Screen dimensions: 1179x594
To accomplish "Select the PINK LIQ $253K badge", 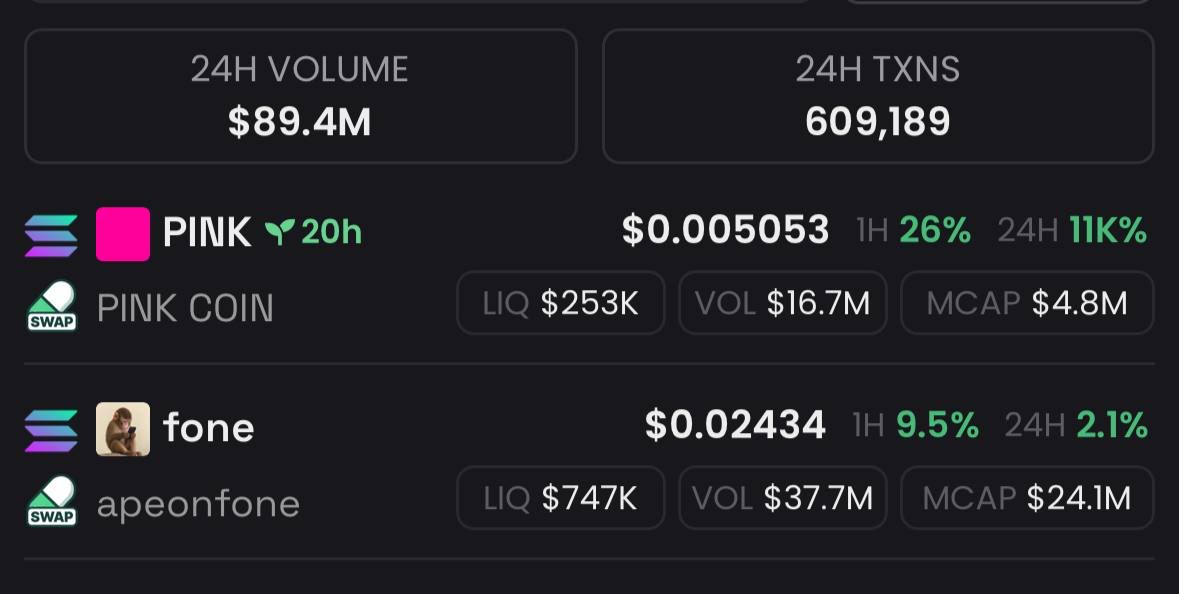I will (561, 303).
